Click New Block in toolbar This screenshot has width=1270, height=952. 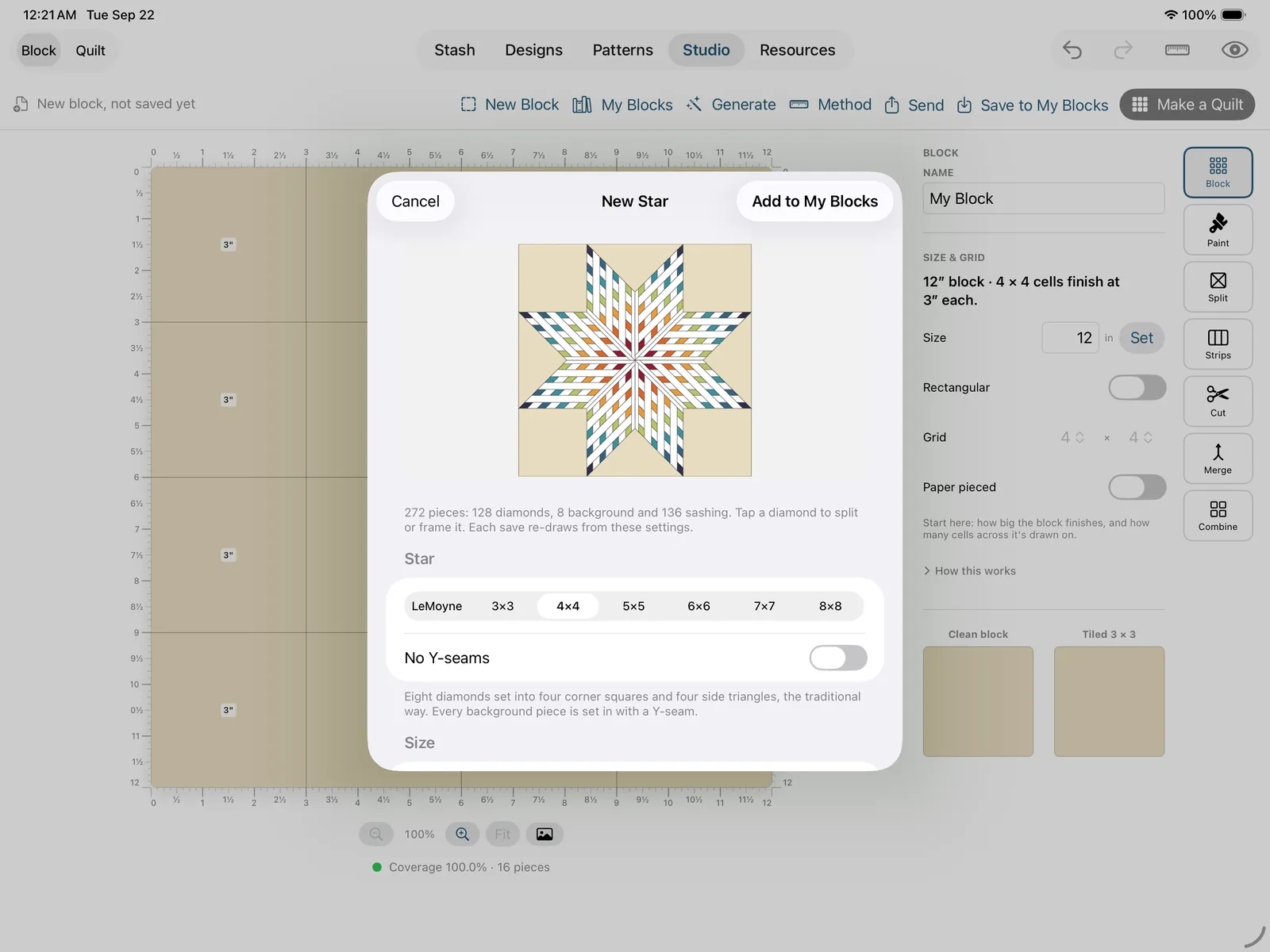[x=510, y=105]
